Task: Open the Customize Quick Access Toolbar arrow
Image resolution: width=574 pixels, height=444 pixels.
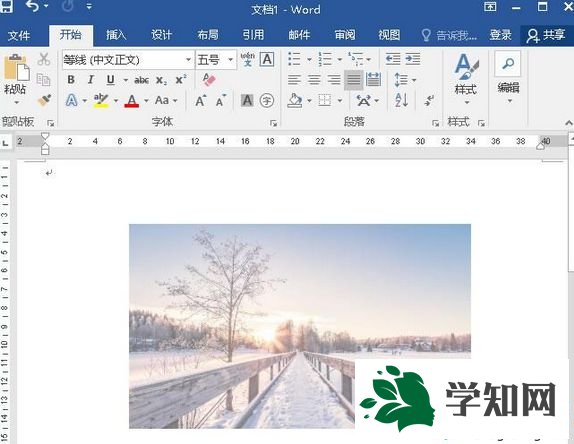Action: [x=89, y=6]
